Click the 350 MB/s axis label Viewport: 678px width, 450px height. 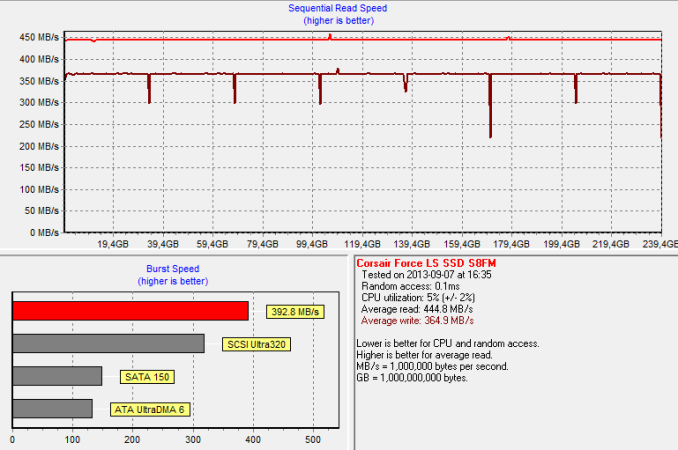(39, 81)
